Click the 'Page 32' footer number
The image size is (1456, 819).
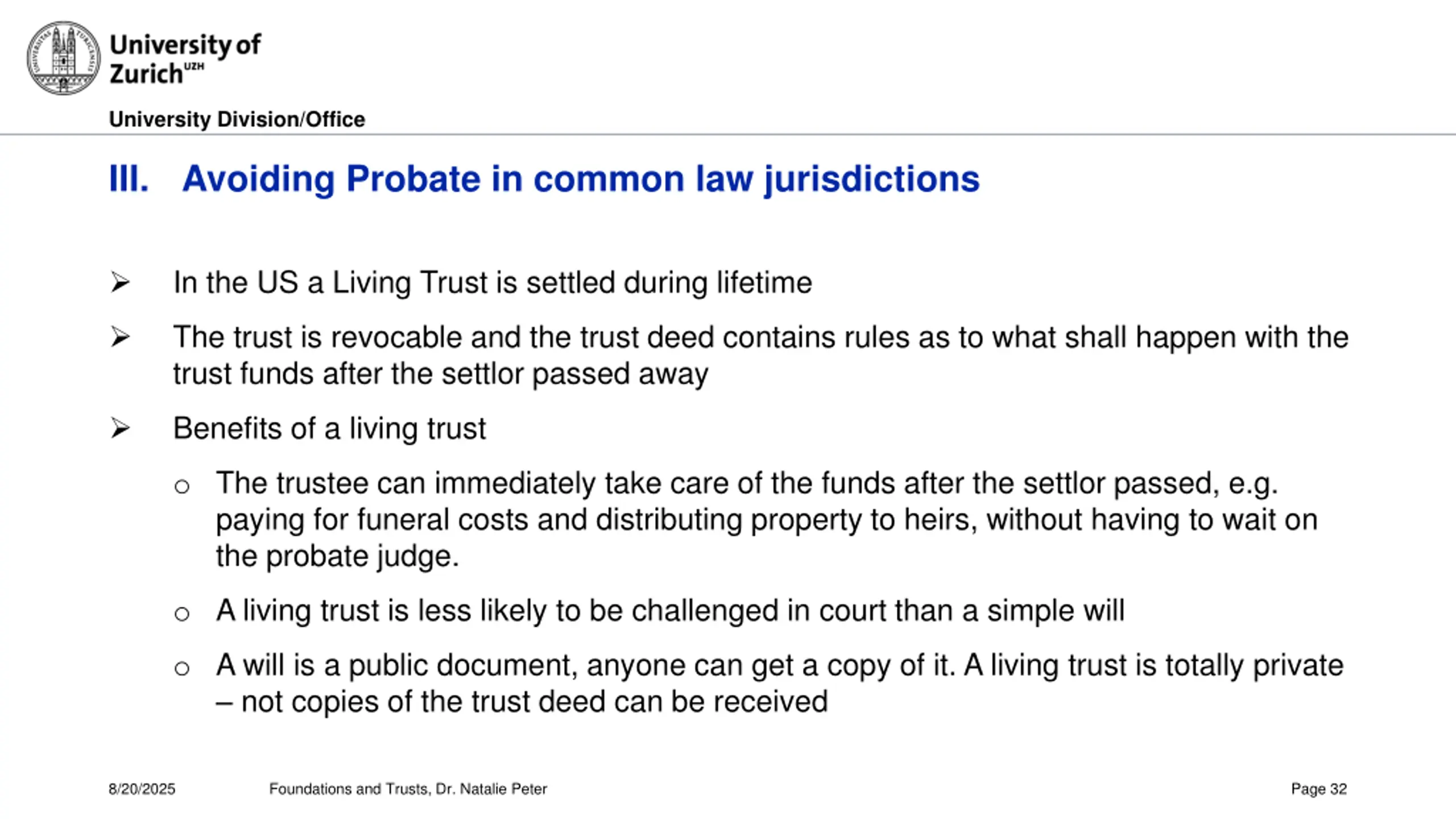1319,789
